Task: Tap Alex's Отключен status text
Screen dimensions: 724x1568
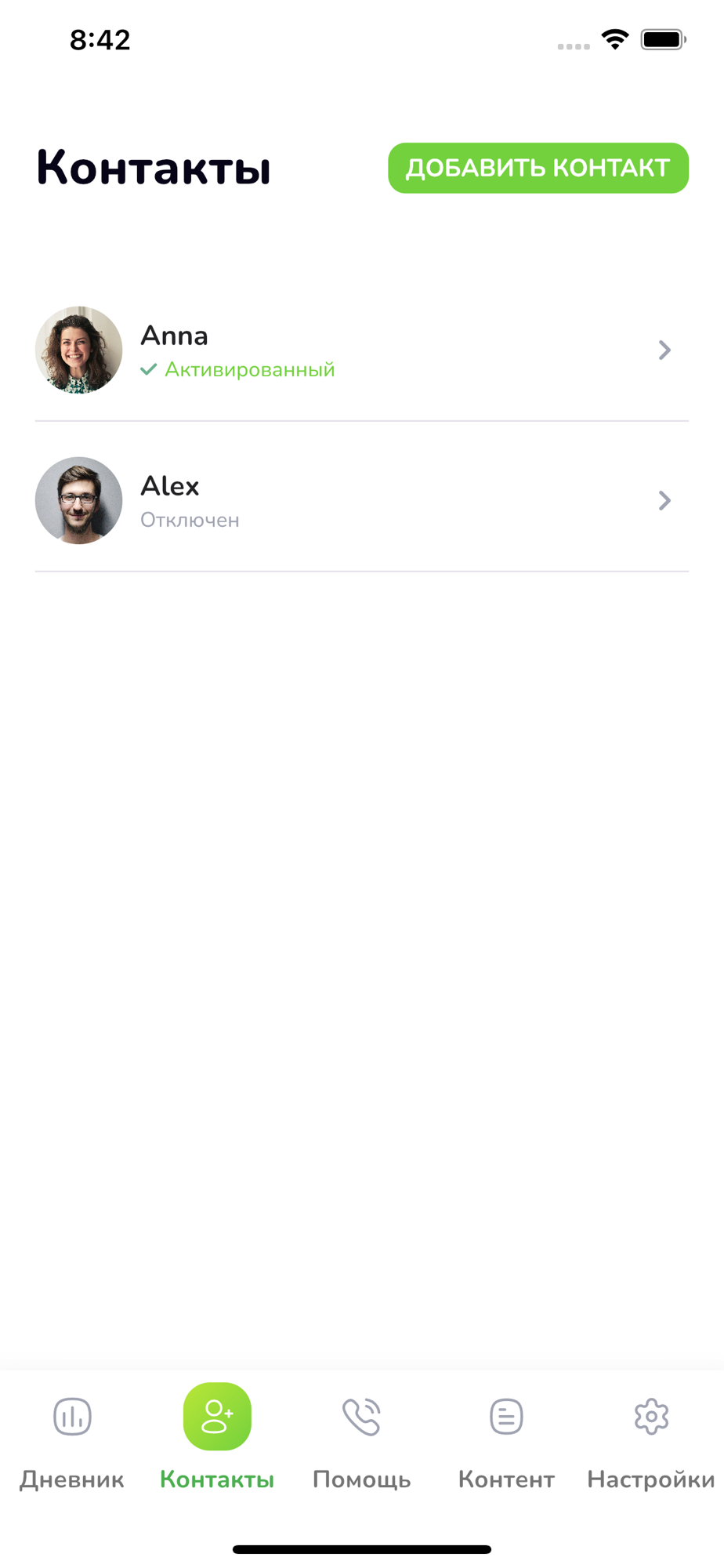Action: (190, 520)
